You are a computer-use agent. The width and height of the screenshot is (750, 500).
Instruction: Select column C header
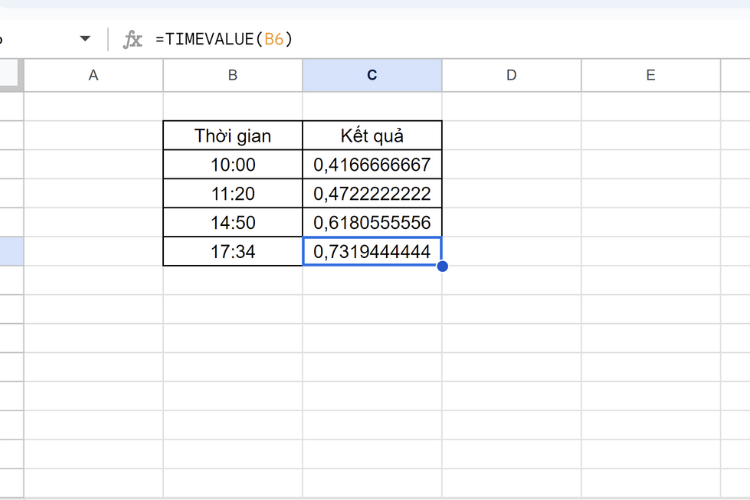(x=372, y=75)
